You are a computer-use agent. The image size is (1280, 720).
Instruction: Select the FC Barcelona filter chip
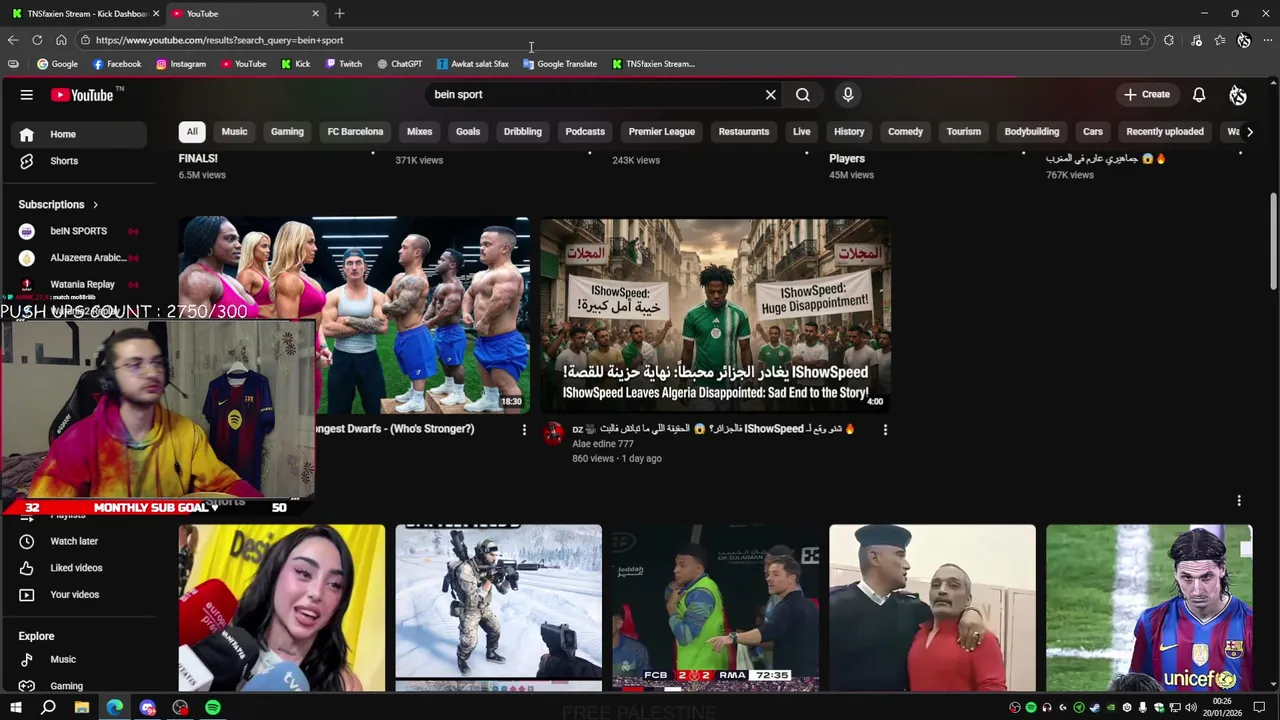[x=355, y=132]
